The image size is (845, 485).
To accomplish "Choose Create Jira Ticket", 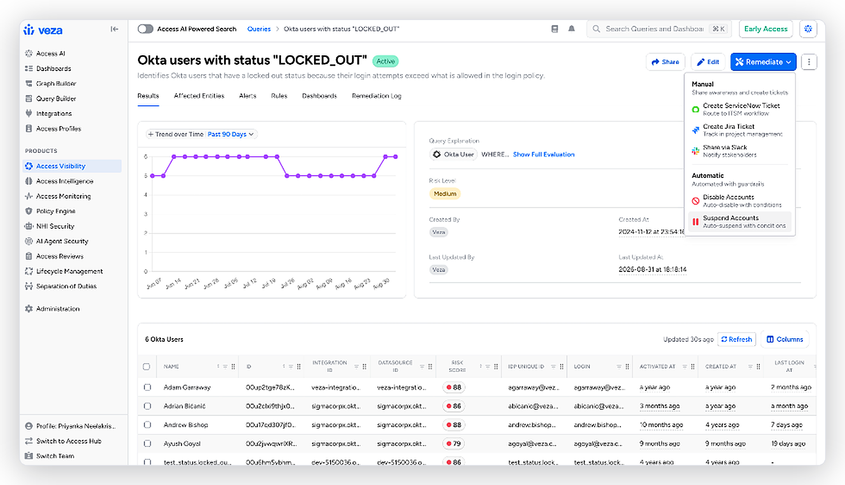I will (x=739, y=130).
